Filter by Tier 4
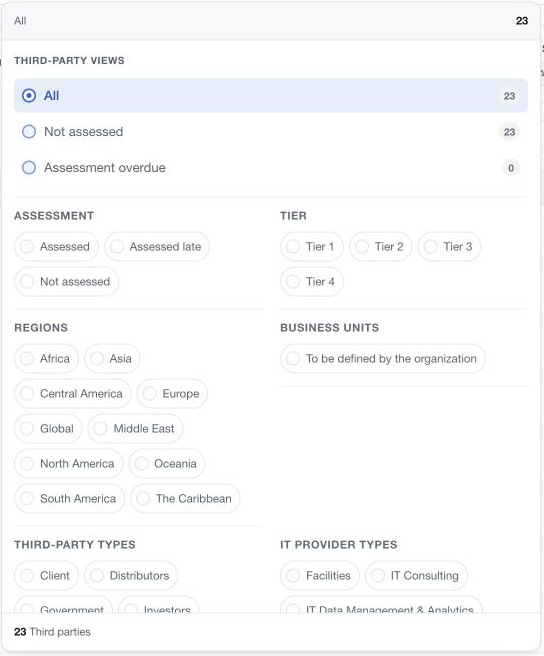 click(x=312, y=282)
